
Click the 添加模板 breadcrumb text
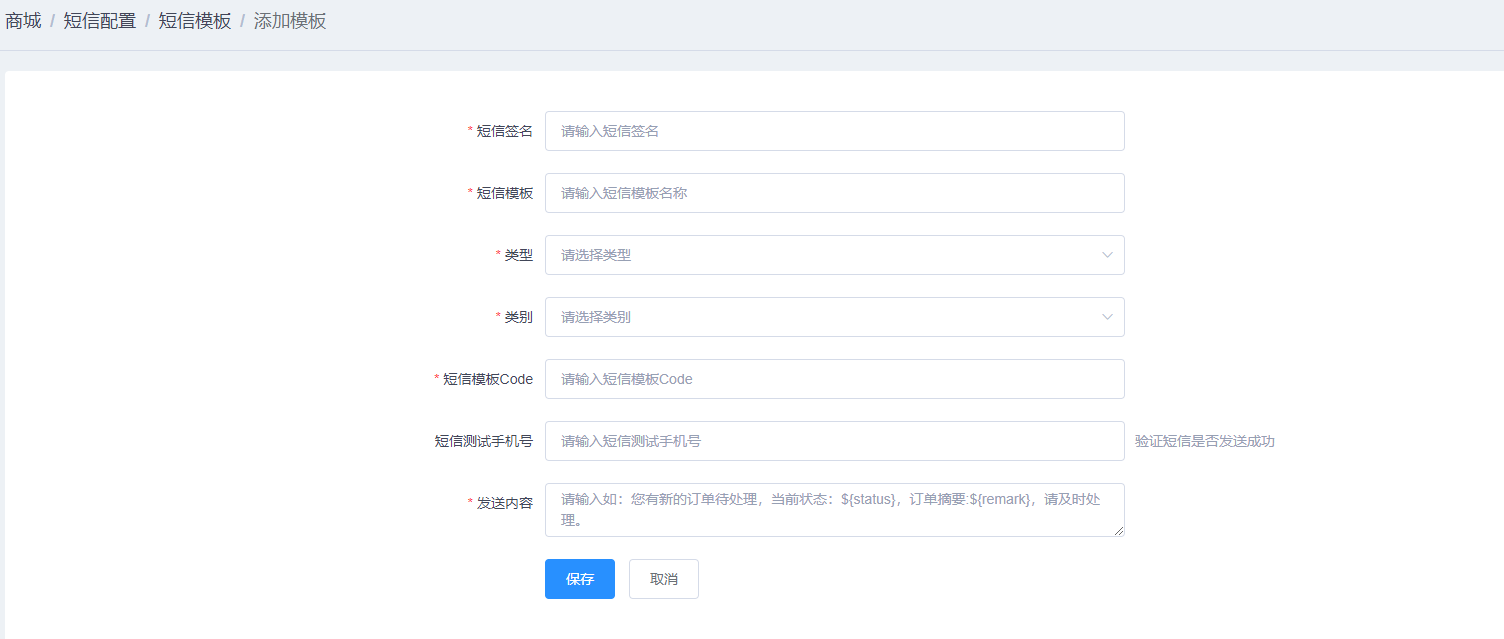pyautogui.click(x=290, y=21)
